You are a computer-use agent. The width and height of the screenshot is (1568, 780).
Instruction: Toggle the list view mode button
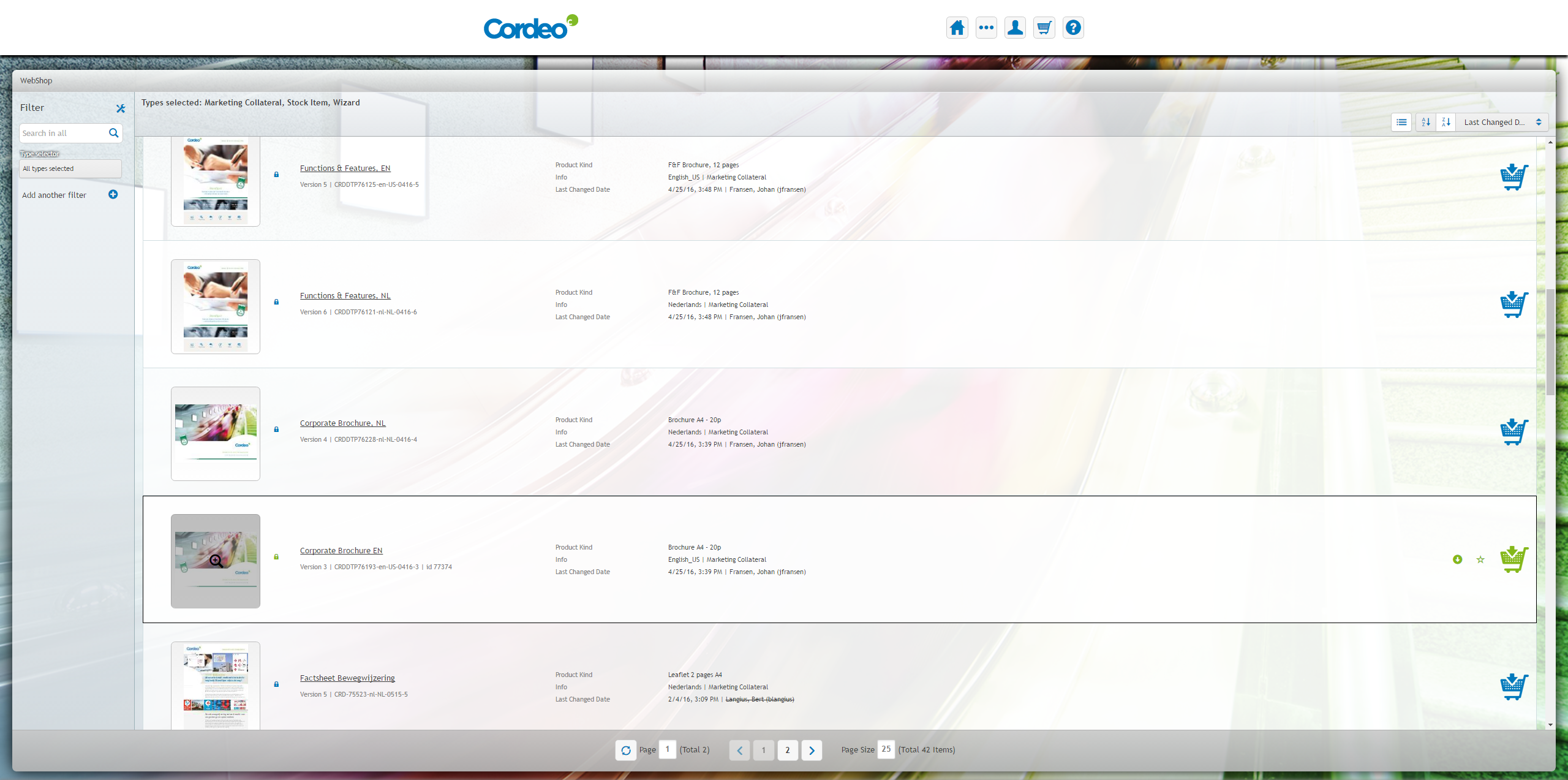pos(1401,122)
